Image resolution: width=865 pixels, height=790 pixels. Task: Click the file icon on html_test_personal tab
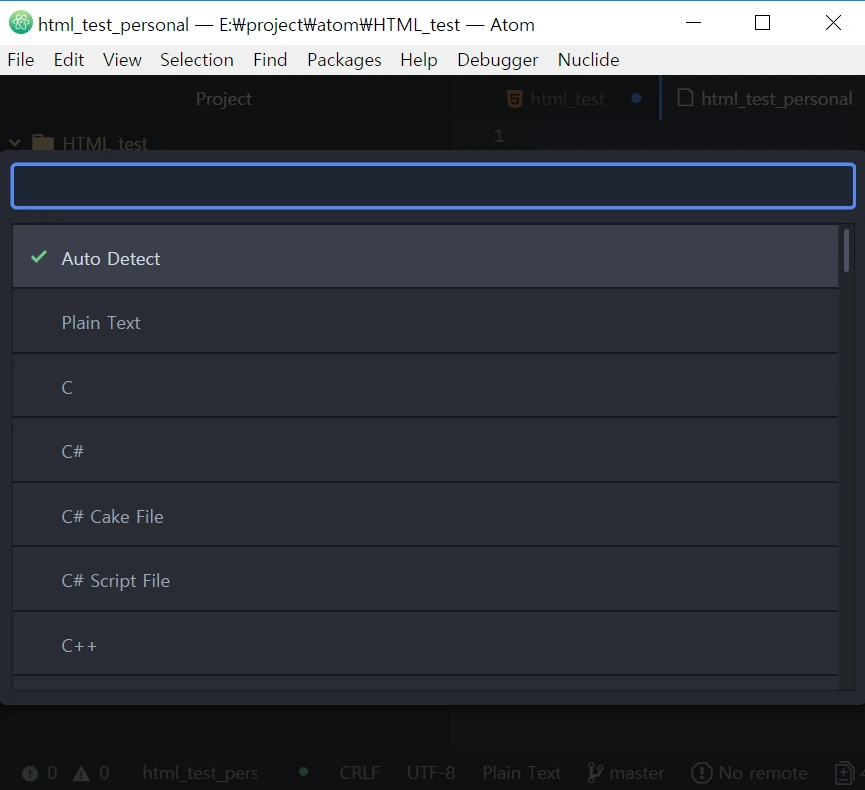point(685,98)
